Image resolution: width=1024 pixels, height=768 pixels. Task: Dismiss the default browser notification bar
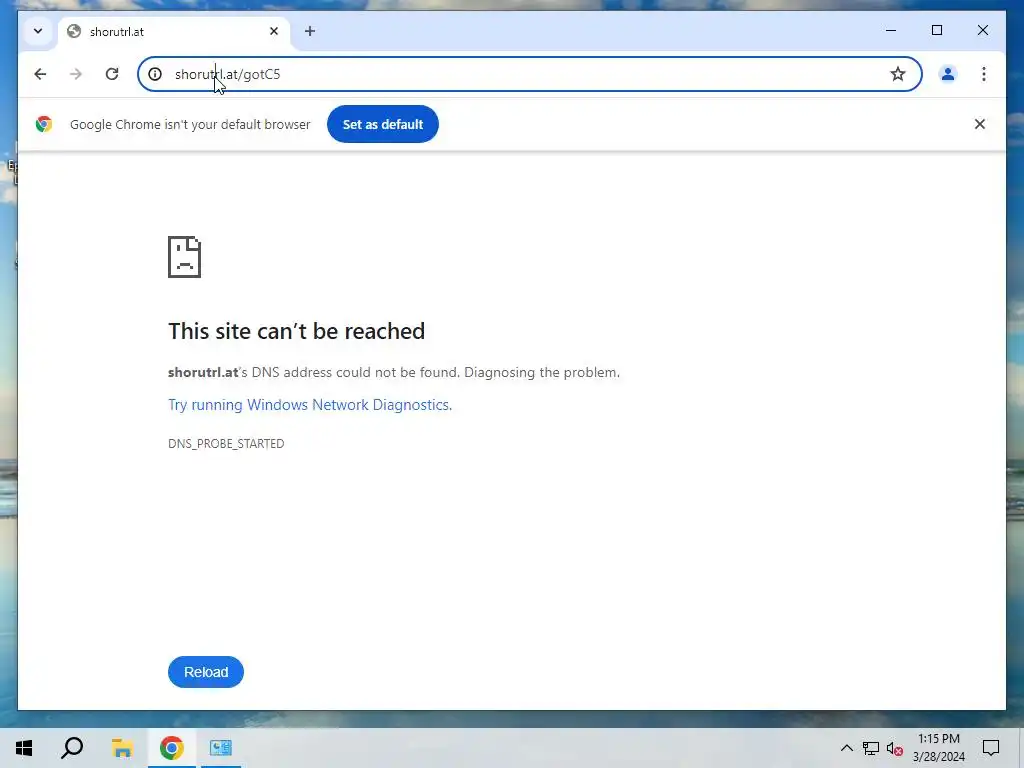(980, 124)
